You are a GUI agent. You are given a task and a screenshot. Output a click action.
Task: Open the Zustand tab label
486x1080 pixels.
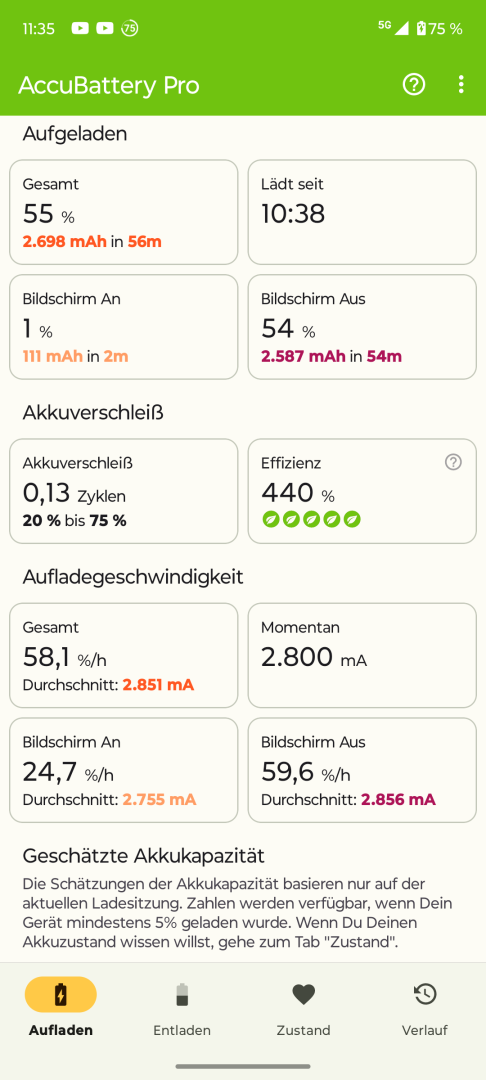(x=304, y=1030)
